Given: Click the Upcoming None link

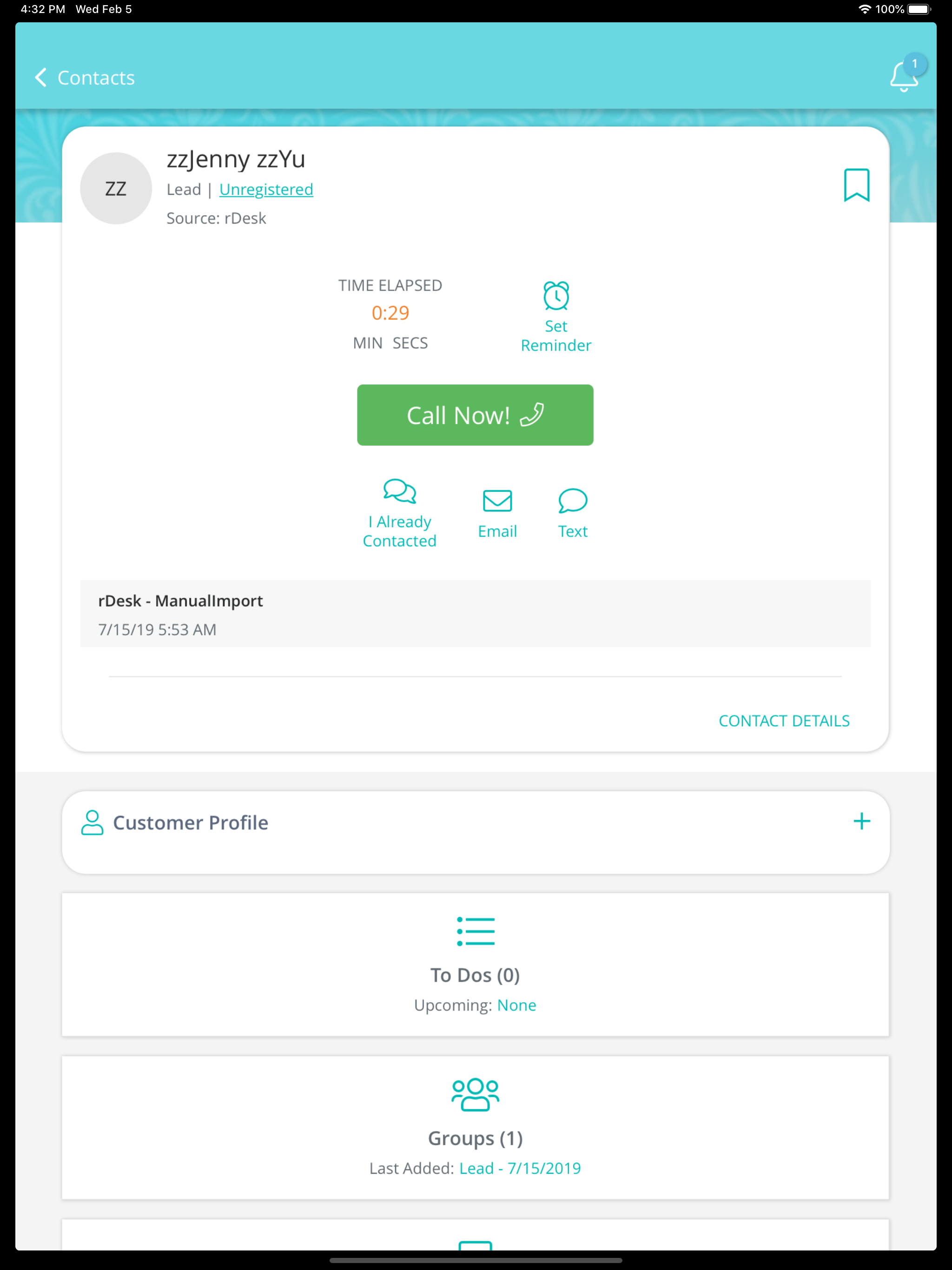Looking at the screenshot, I should pos(516,1005).
